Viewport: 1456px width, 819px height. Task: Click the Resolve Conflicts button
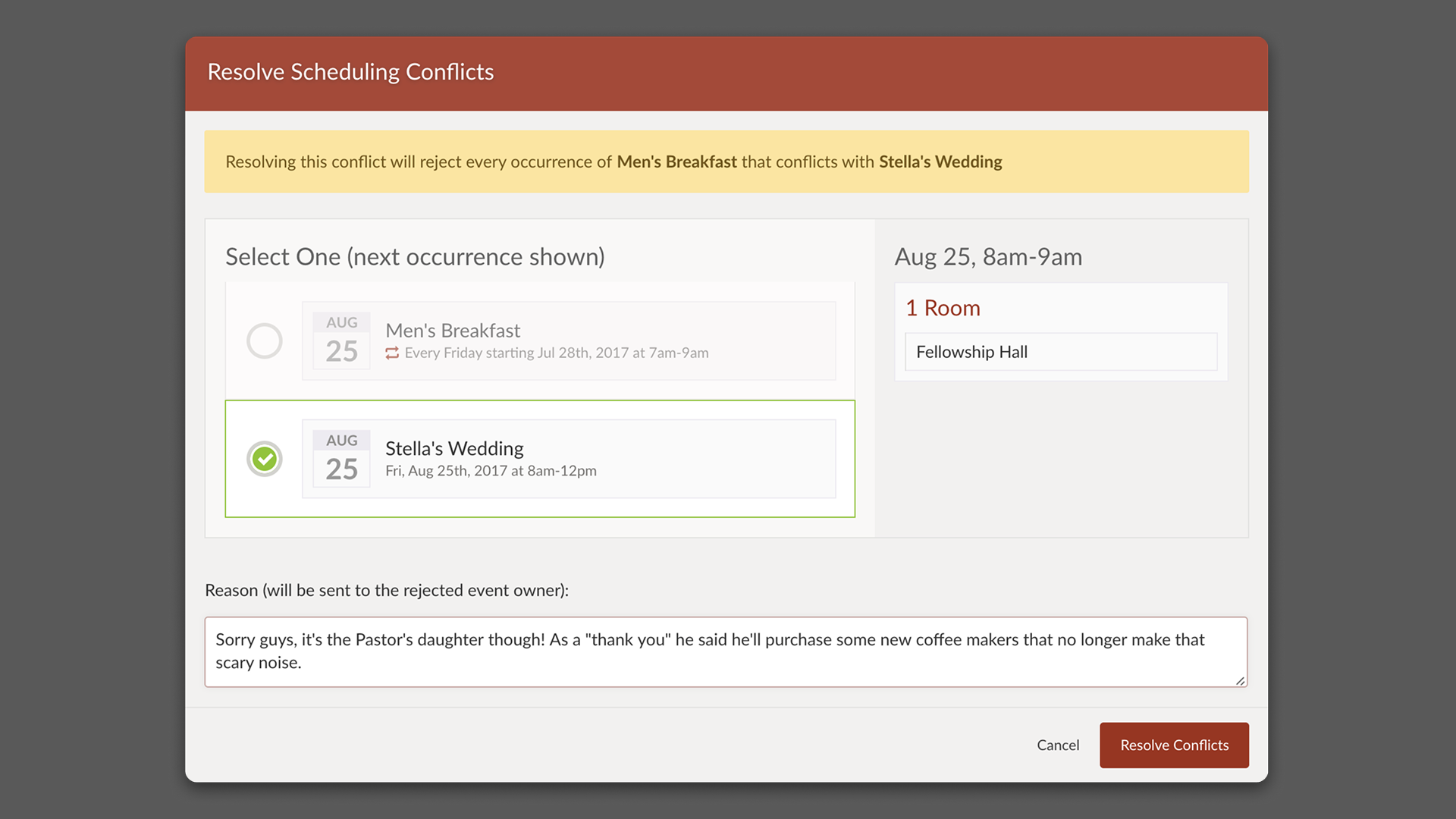point(1174,745)
